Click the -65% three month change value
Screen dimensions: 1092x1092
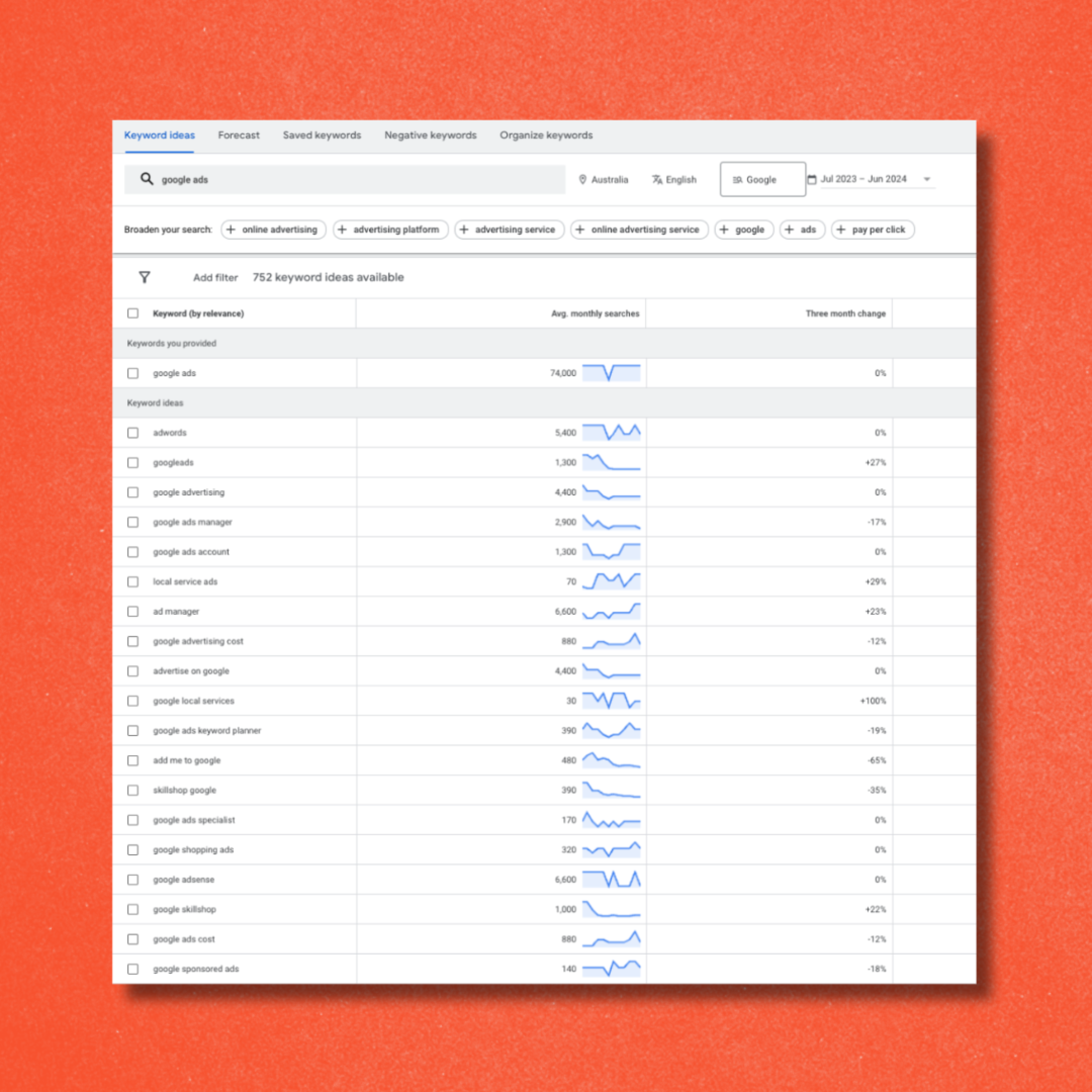[x=877, y=760]
